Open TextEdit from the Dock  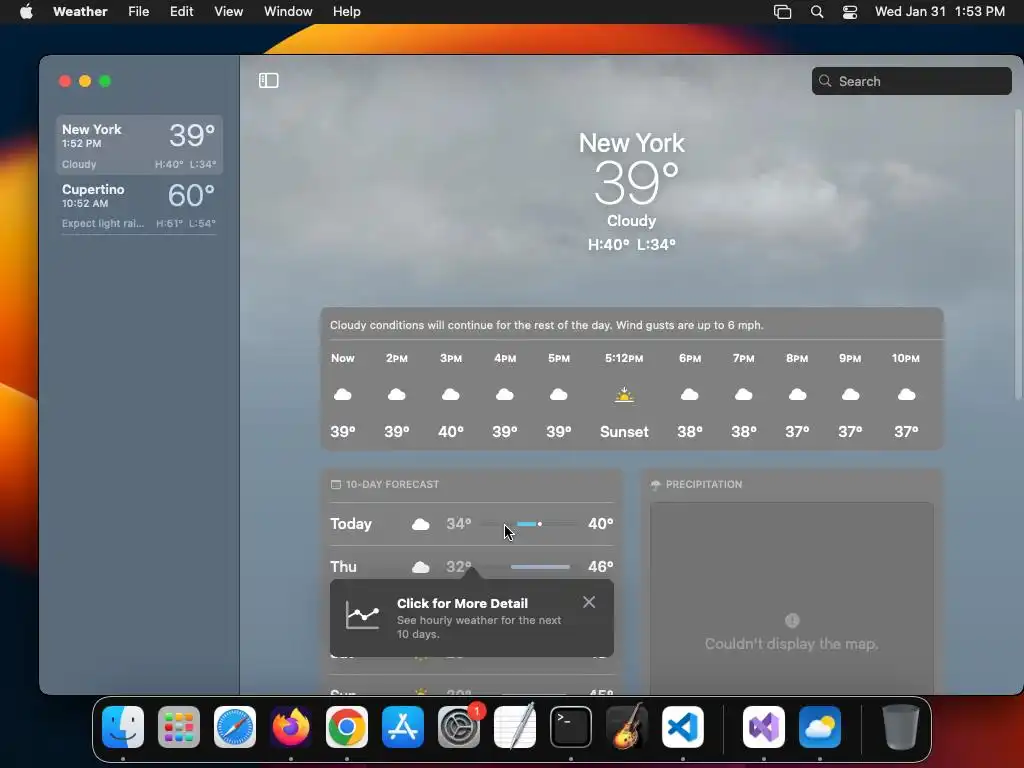click(x=515, y=727)
